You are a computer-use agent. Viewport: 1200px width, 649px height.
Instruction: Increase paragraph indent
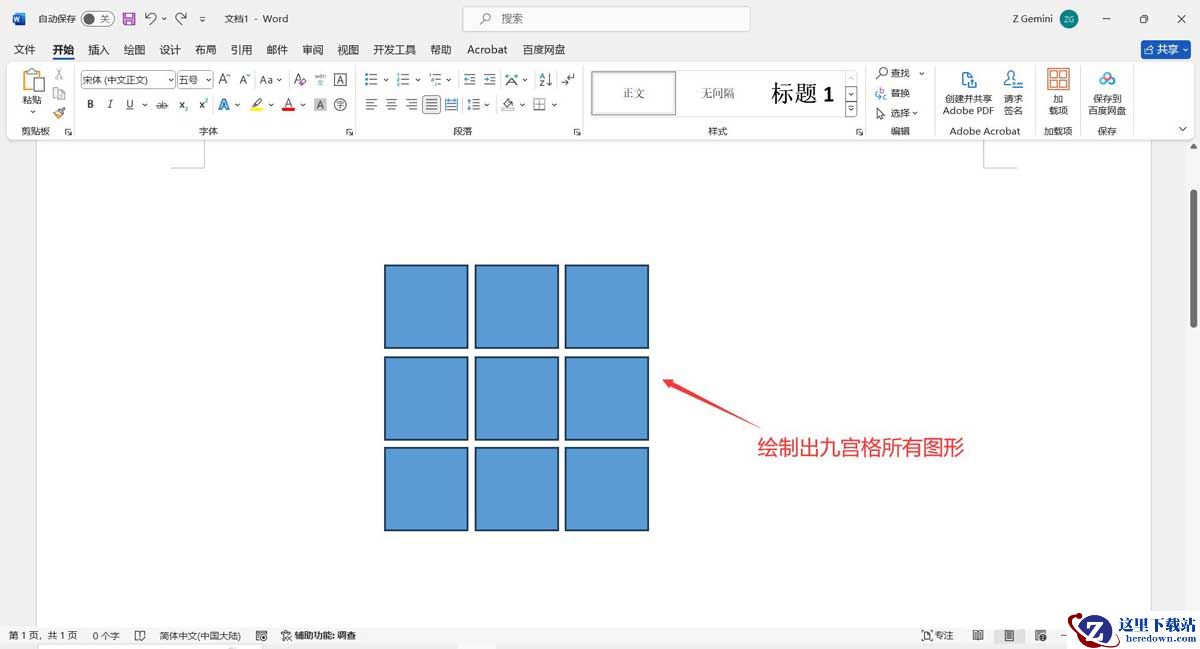pyautogui.click(x=490, y=79)
